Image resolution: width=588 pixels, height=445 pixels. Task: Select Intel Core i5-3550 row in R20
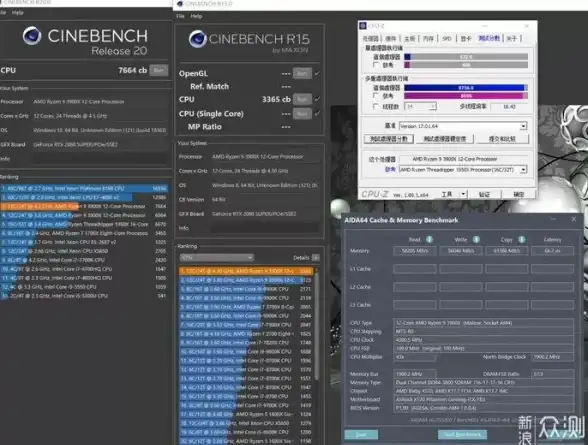[x=84, y=287]
